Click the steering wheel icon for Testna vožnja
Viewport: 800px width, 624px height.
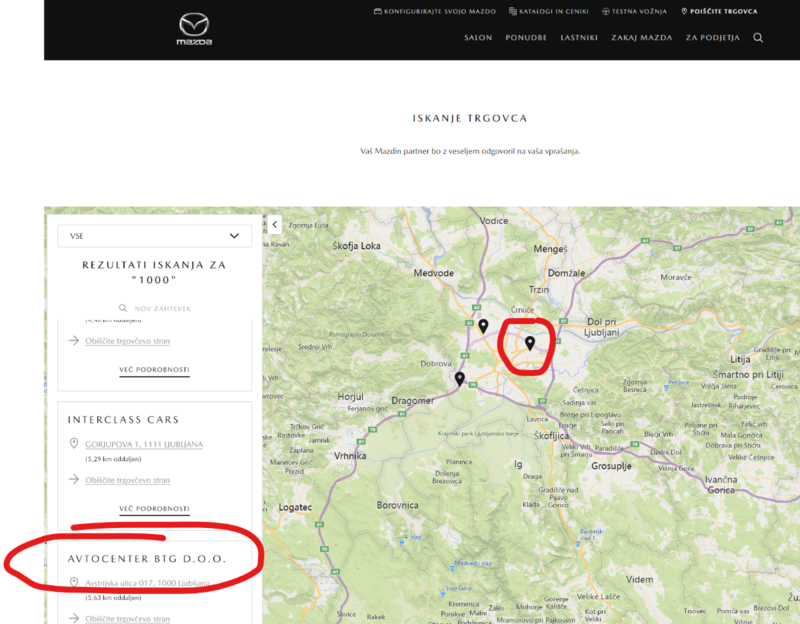606,11
